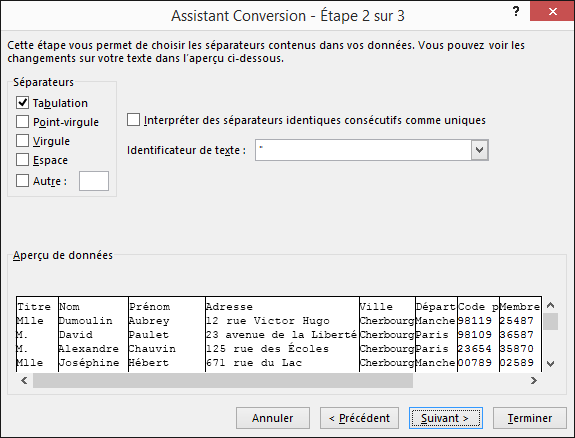575x438 pixels.
Task: Click the Identificateur de texte combo field
Action: click(x=372, y=150)
